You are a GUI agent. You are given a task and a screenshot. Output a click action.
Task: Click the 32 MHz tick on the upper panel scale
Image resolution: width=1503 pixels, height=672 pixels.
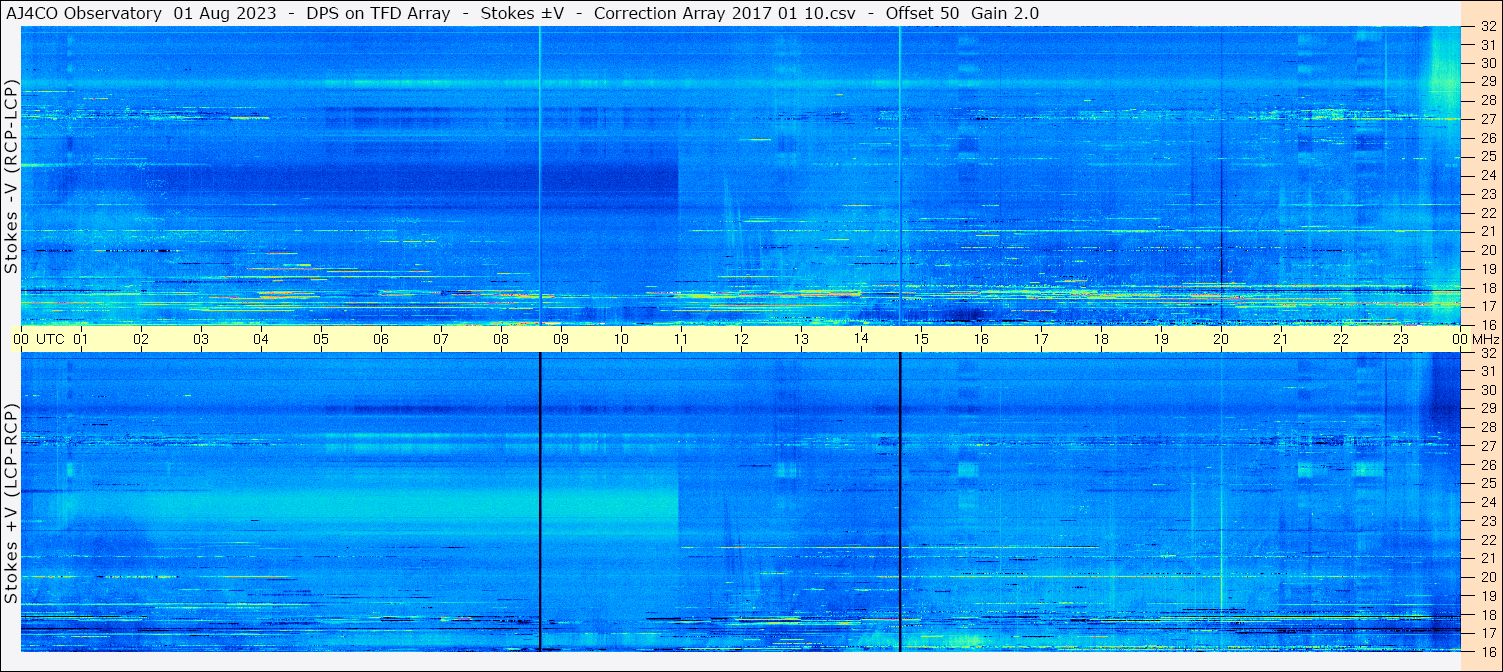[x=1487, y=27]
